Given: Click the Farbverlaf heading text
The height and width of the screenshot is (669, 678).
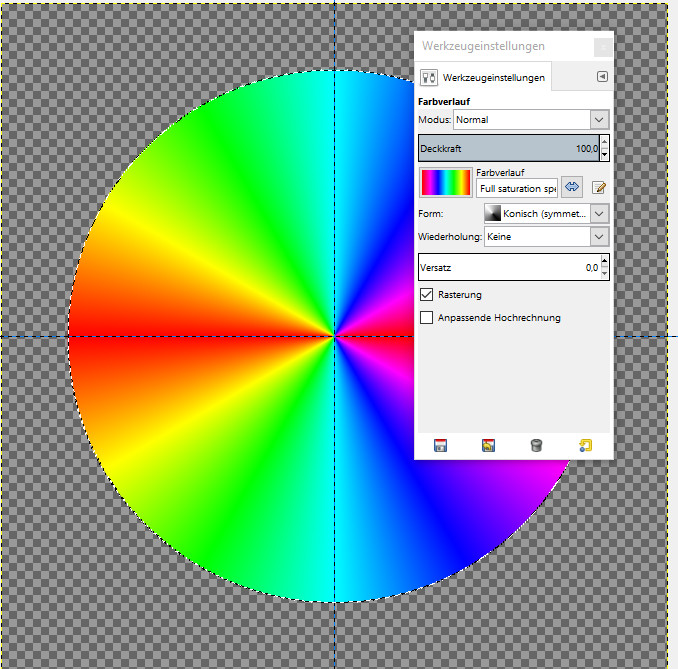Looking at the screenshot, I should click(x=444, y=102).
